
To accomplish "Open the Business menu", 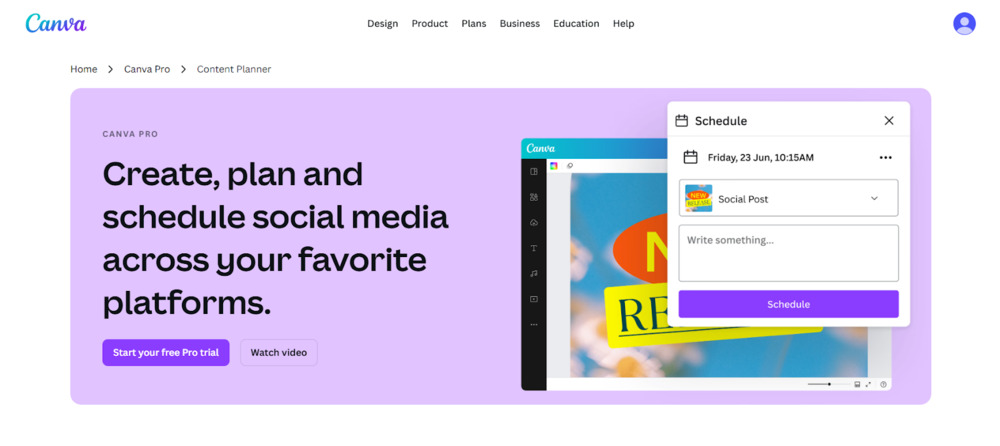I will [x=520, y=24].
